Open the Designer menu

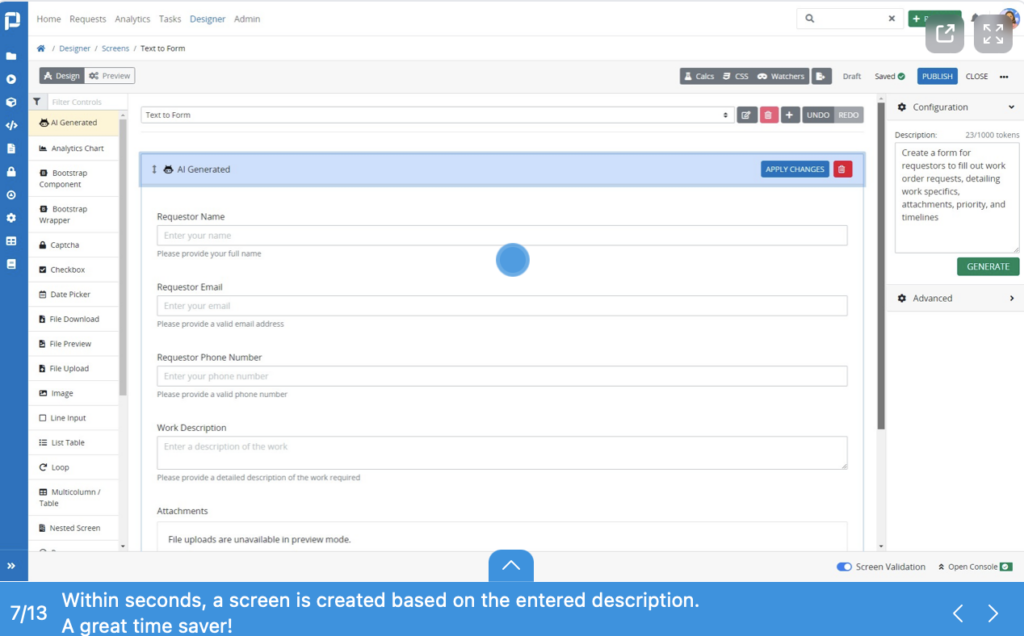click(x=207, y=18)
